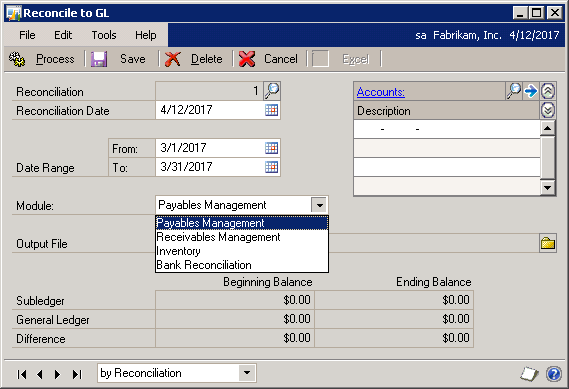
Task: Click the Cancel button label
Action: [281, 59]
